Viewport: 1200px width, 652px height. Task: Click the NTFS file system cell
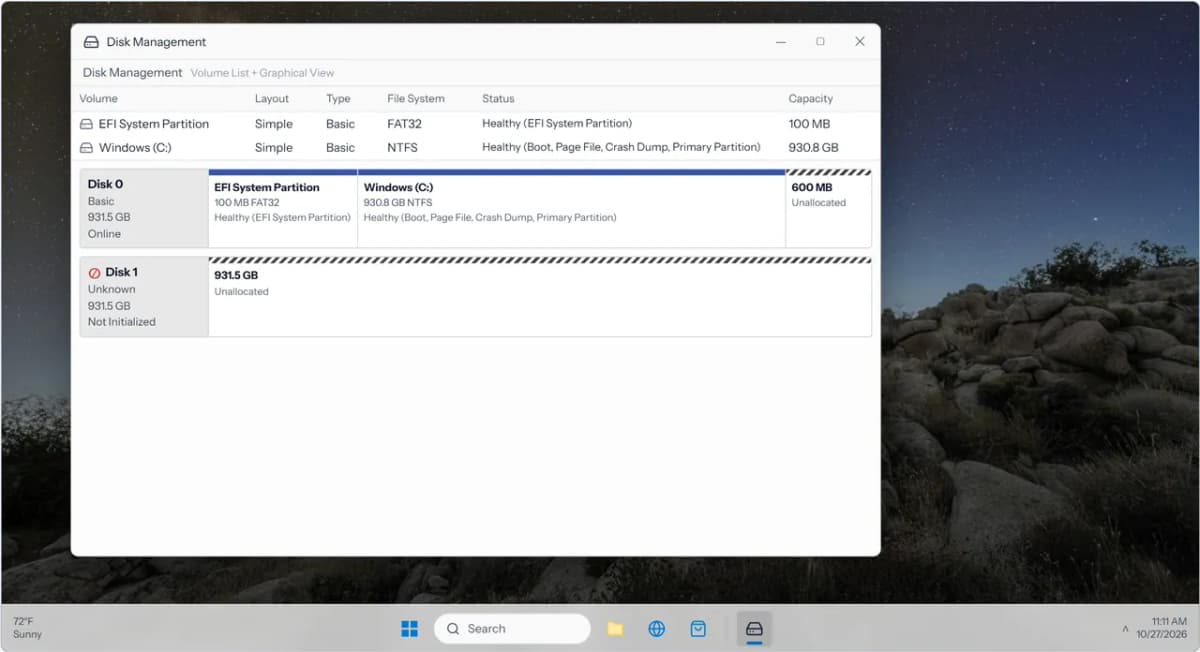(403, 148)
